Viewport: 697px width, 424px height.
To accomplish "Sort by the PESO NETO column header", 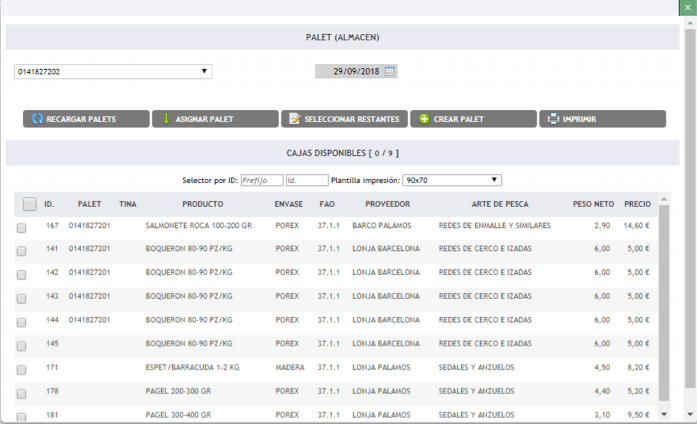I will 591,204.
